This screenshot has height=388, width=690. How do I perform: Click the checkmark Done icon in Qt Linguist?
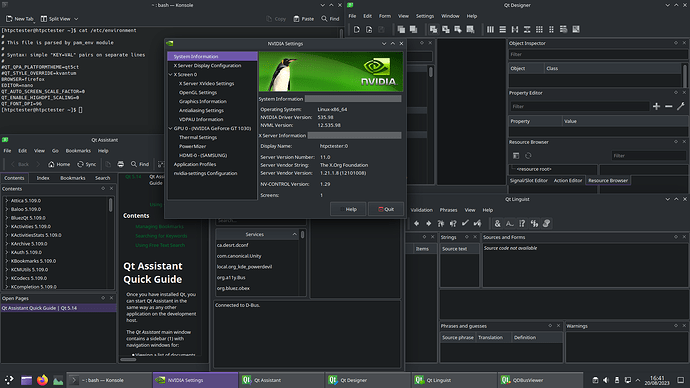pyautogui.click(x=465, y=223)
